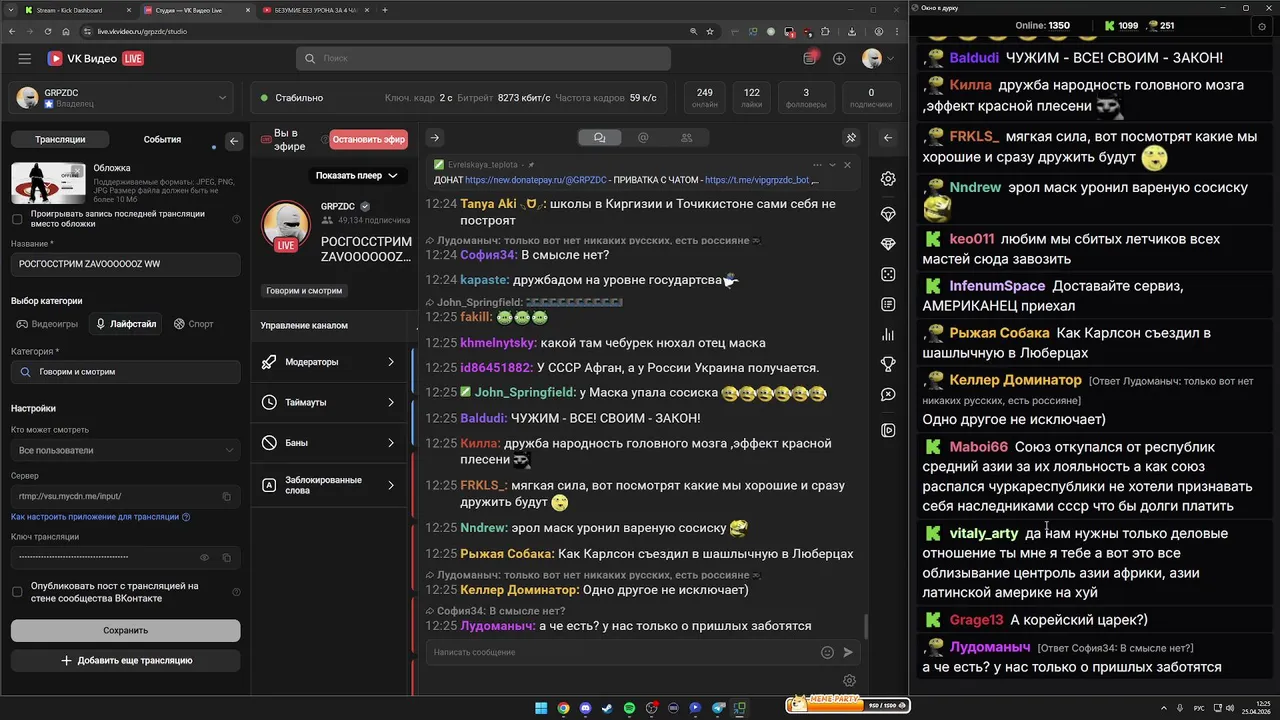The height and width of the screenshot is (720, 1280).
Task: Check Опубликовать пост с трансляцией на стене
Action: point(17,592)
